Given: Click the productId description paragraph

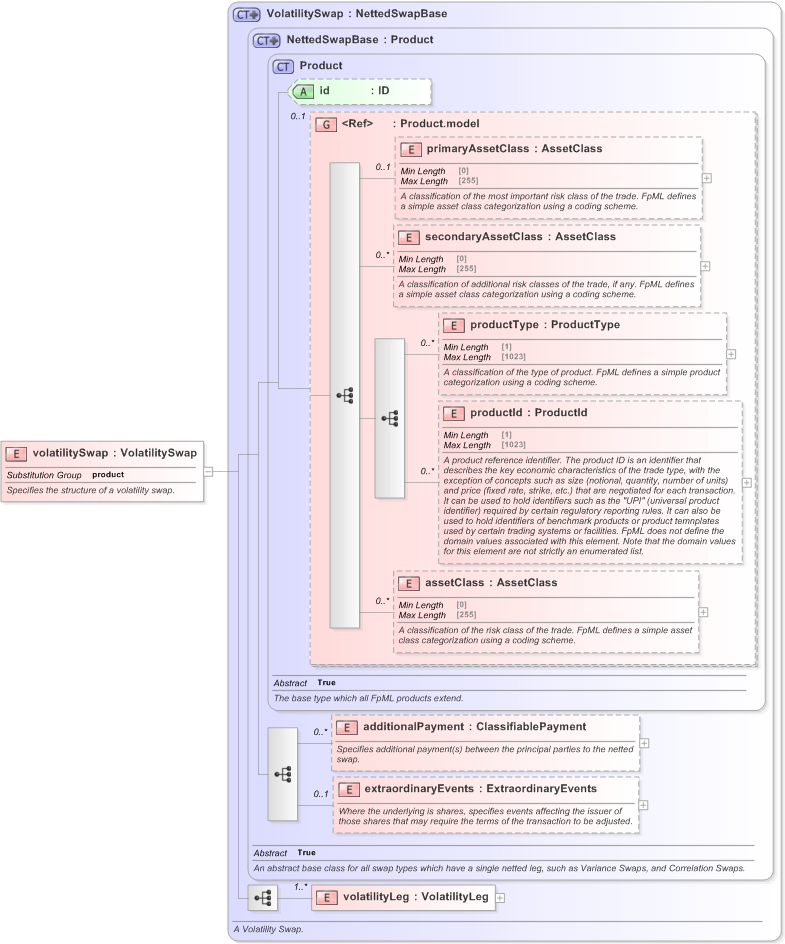Looking at the screenshot, I should click(x=589, y=506).
